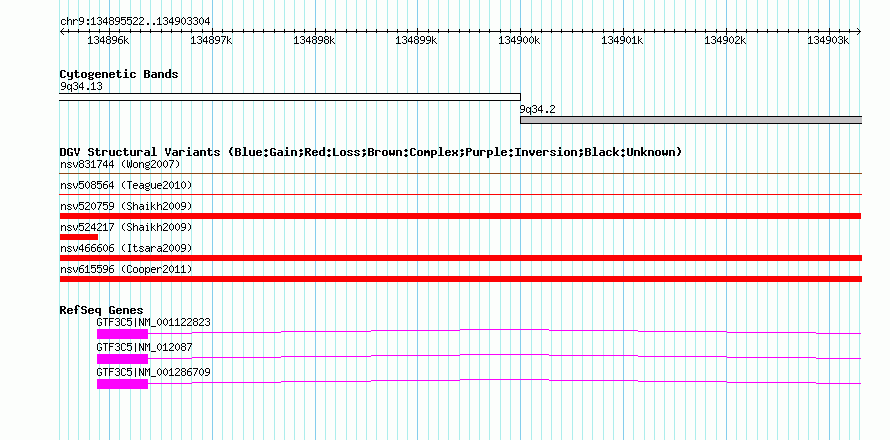Screen dimensions: 890x440
Task: Click the DGV Structural Variants track title
Action: click(x=370, y=152)
